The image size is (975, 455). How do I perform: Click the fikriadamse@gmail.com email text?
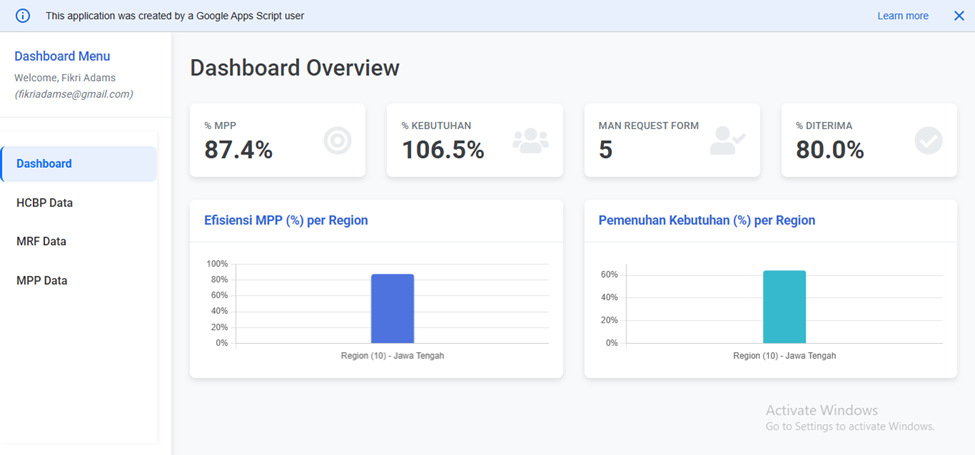pyautogui.click(x=74, y=94)
